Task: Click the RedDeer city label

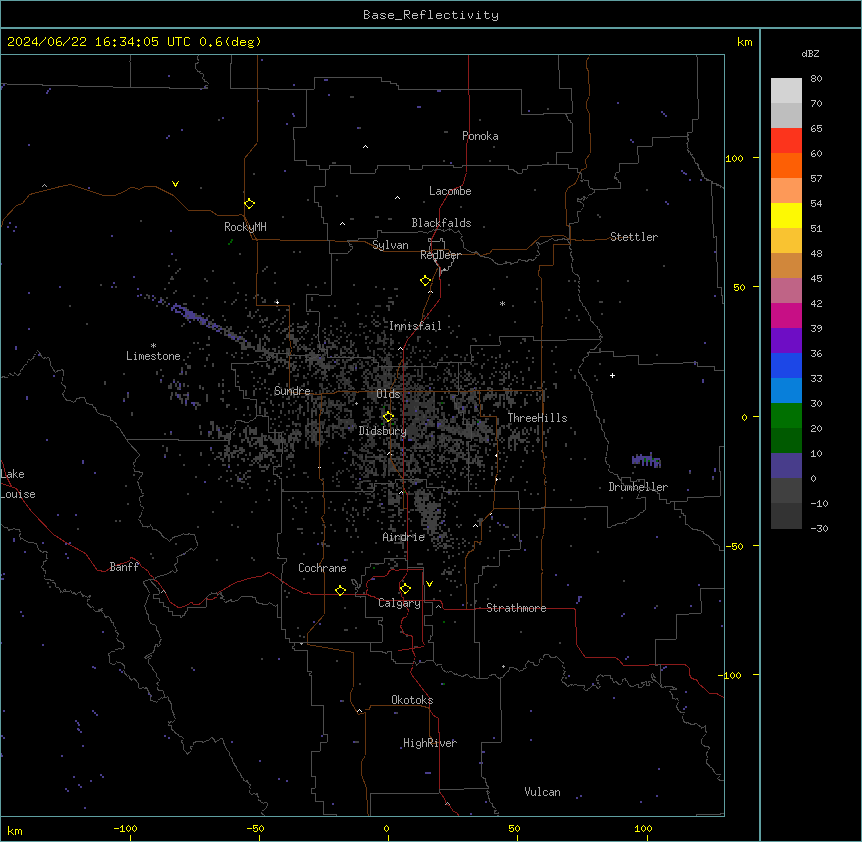Action: coord(440,255)
